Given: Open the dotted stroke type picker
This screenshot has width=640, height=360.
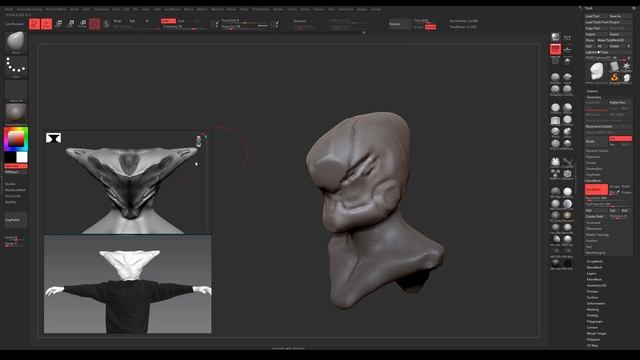Looking at the screenshot, I should pos(16,66).
